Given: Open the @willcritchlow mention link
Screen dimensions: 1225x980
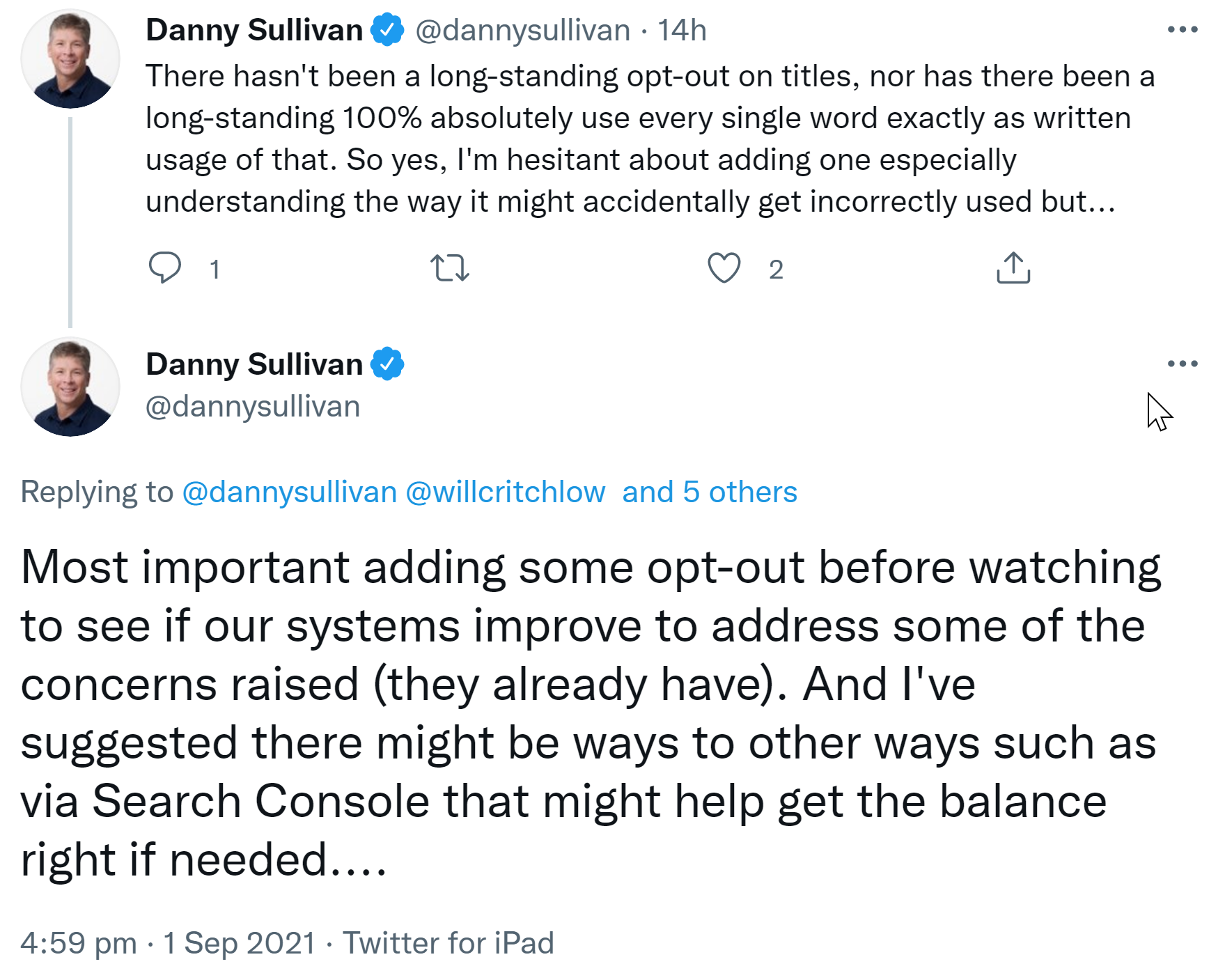Looking at the screenshot, I should (x=506, y=492).
